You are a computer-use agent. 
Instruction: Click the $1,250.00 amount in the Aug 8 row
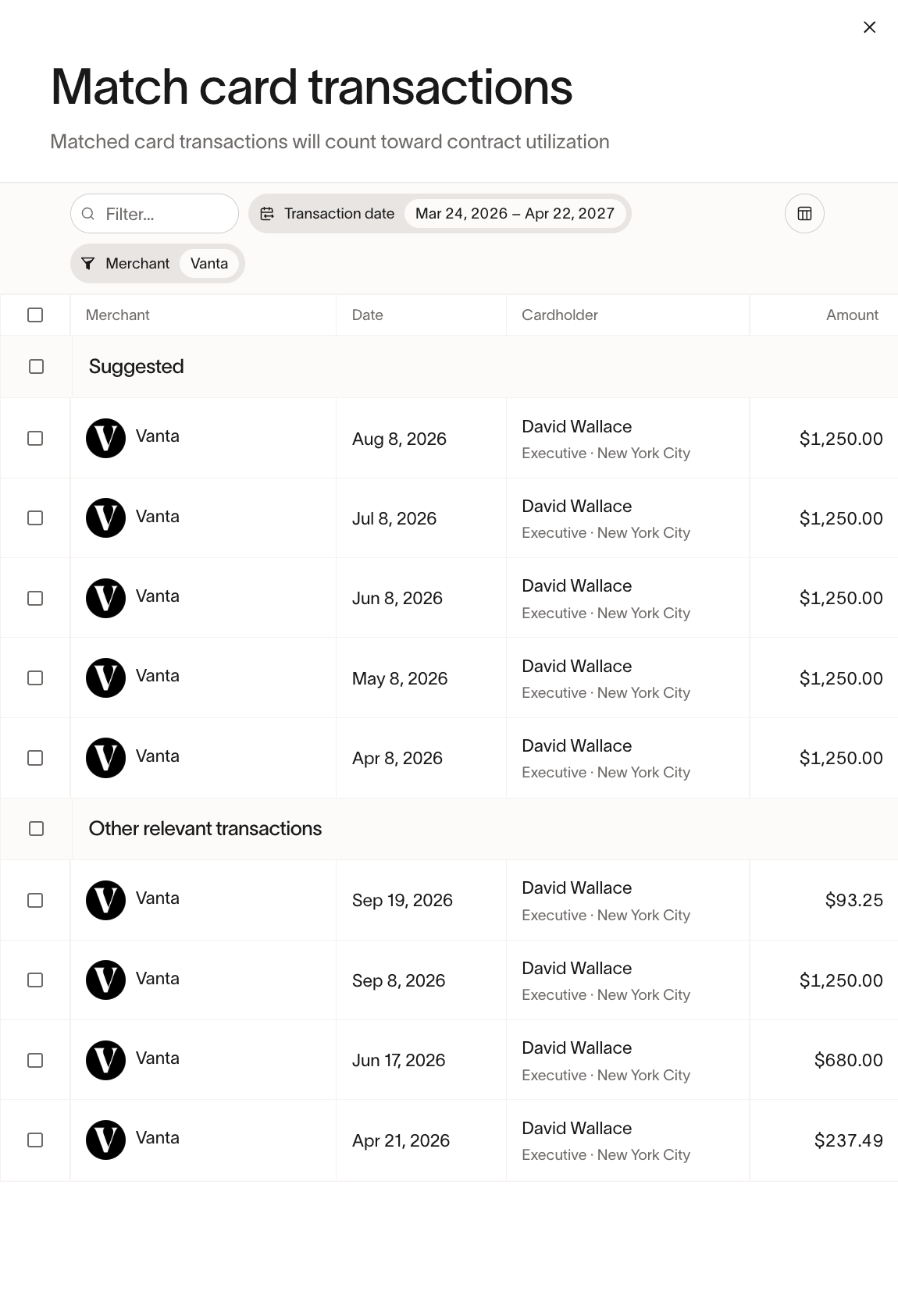(x=841, y=439)
